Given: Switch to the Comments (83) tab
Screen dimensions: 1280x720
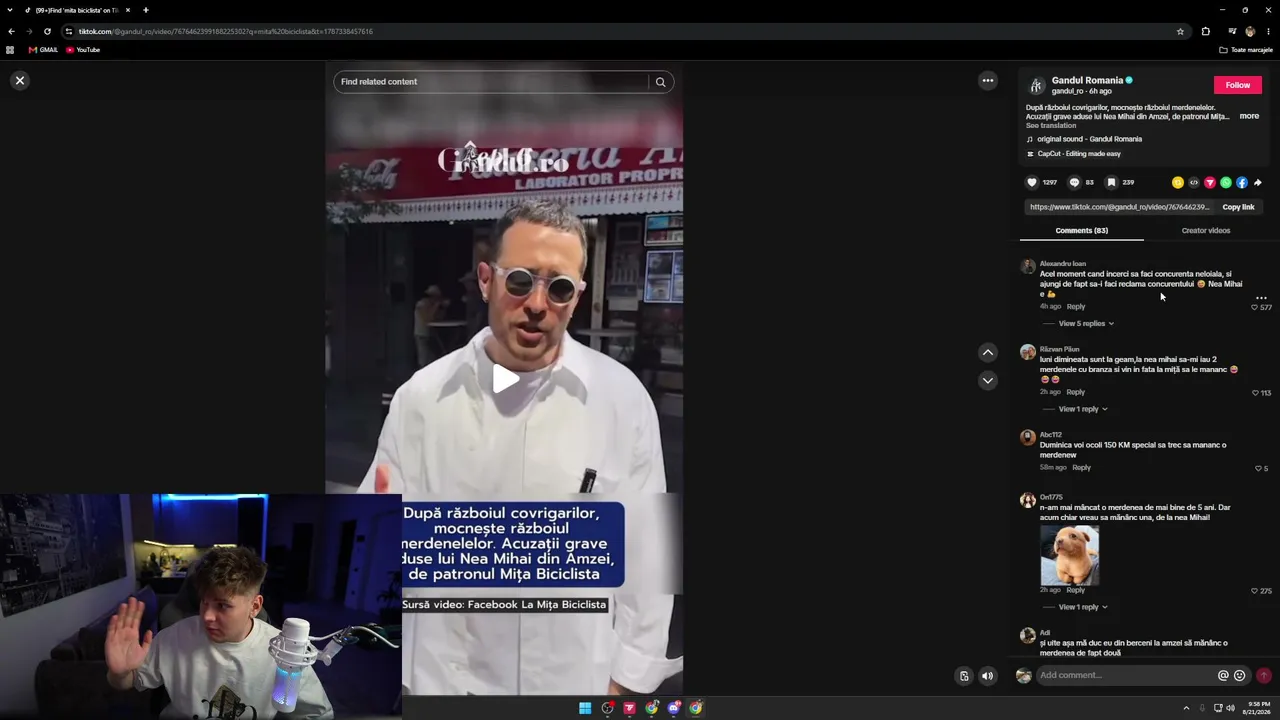Looking at the screenshot, I should point(1082,230).
